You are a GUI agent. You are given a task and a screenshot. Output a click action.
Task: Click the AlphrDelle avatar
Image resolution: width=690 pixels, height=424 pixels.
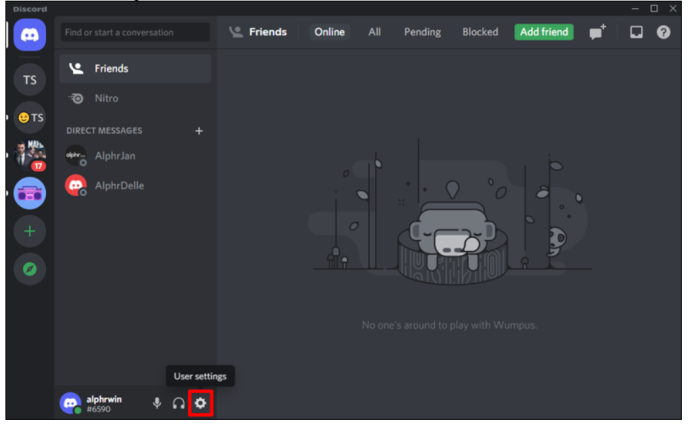(x=76, y=186)
